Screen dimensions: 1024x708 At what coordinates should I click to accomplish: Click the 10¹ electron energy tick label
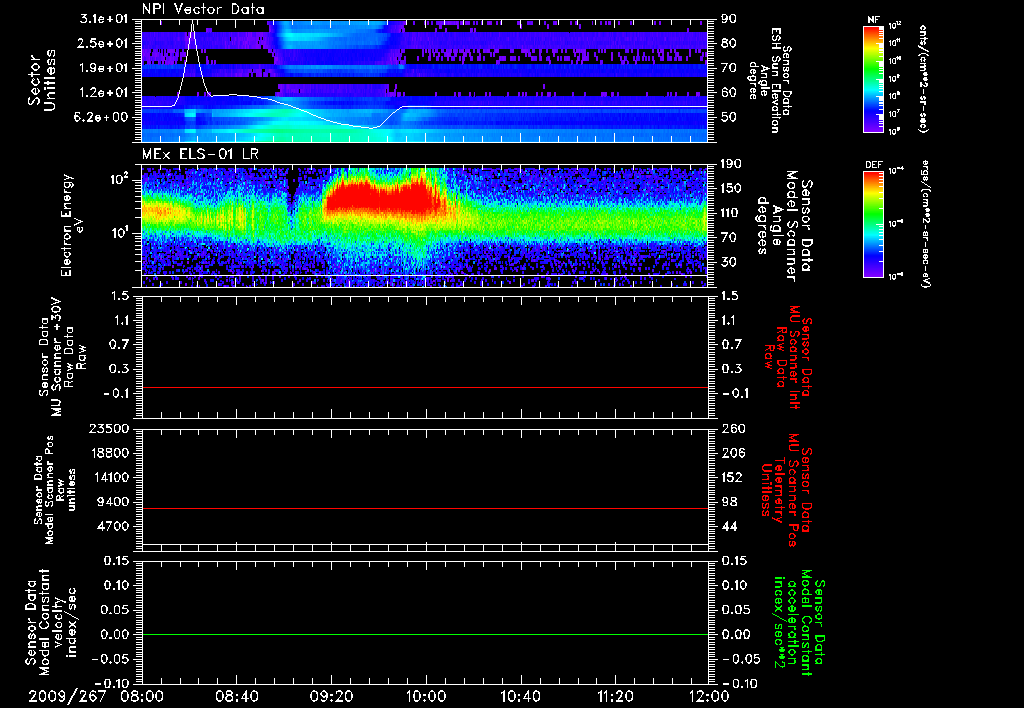click(x=122, y=233)
